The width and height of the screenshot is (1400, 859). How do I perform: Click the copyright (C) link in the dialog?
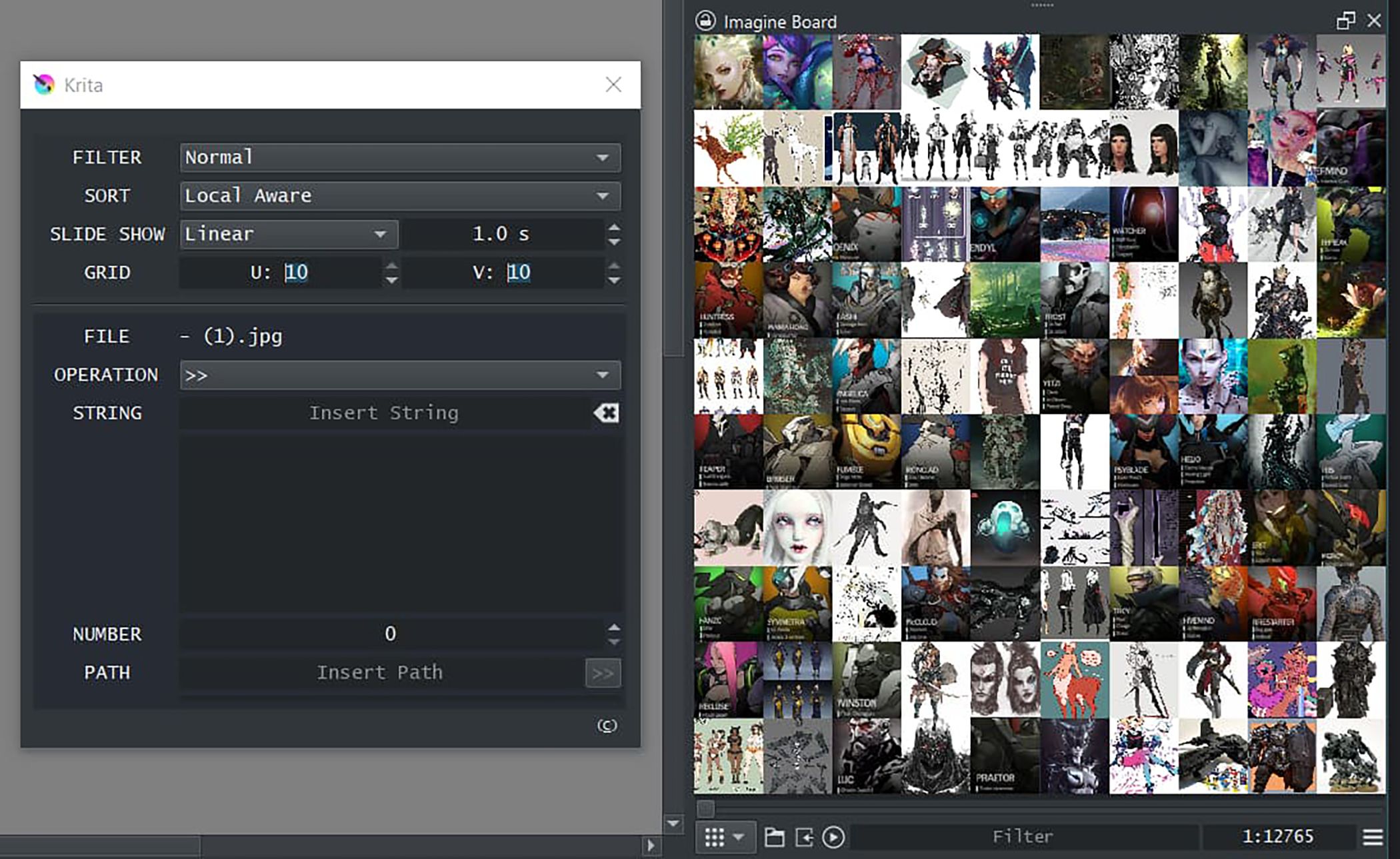click(605, 726)
